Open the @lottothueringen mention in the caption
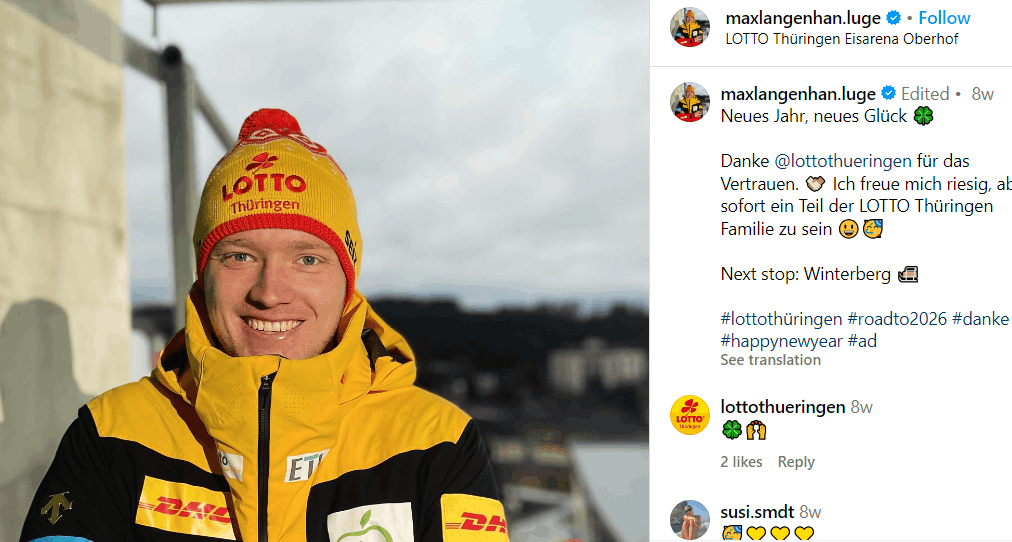 [843, 161]
